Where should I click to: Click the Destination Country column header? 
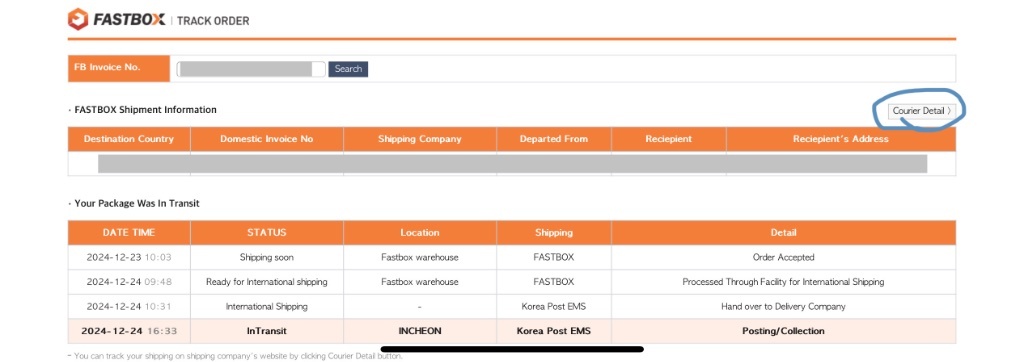click(x=129, y=139)
